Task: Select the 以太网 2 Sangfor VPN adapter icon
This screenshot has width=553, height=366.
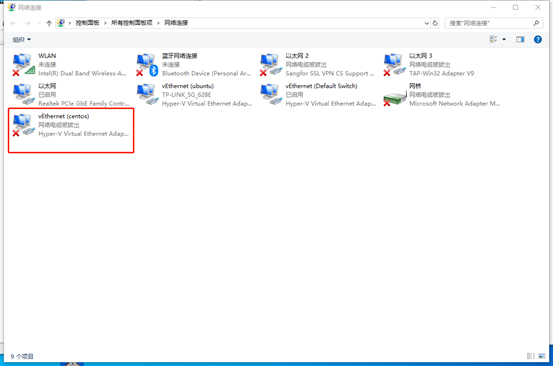Action: tap(271, 65)
